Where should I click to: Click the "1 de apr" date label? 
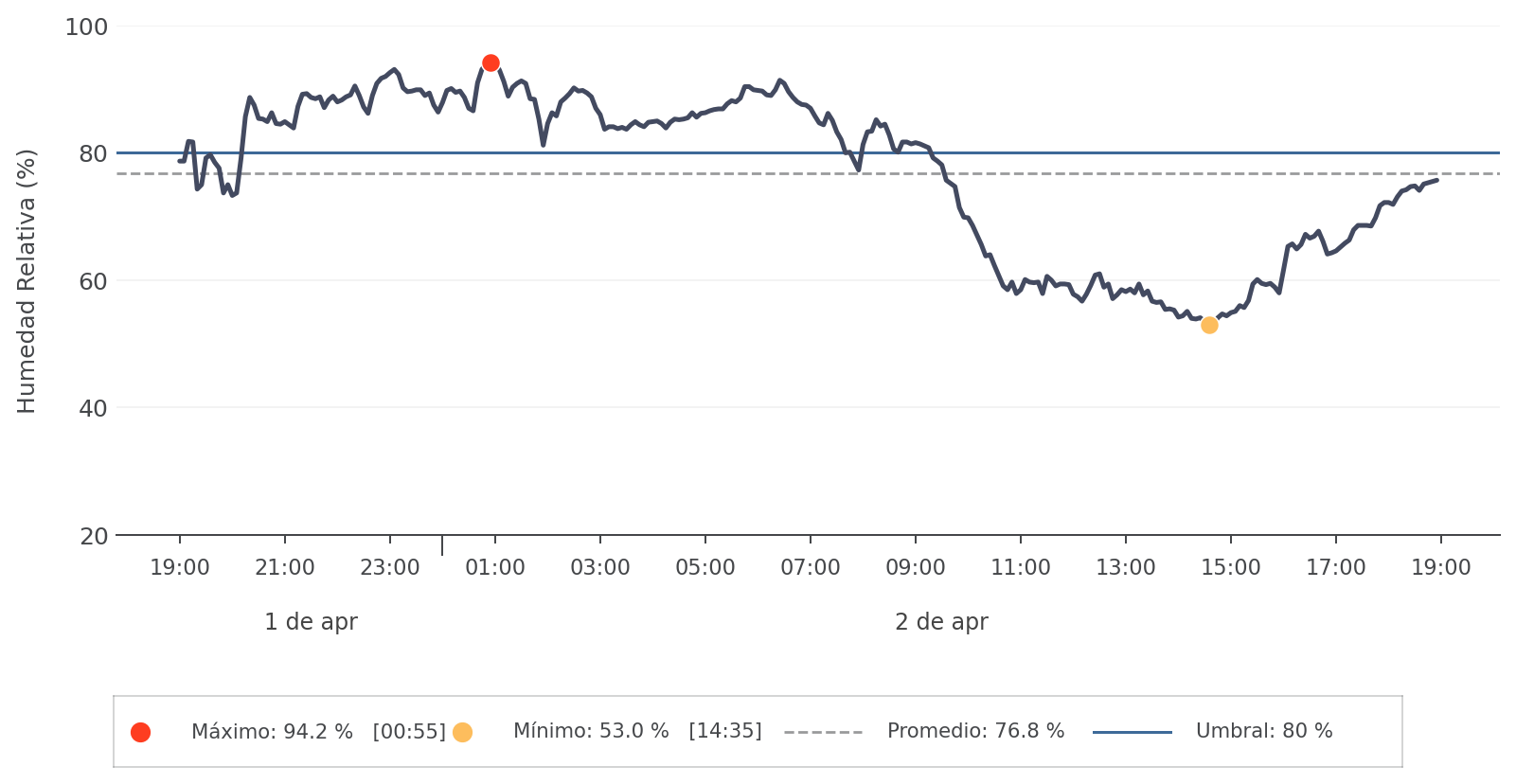coord(311,622)
